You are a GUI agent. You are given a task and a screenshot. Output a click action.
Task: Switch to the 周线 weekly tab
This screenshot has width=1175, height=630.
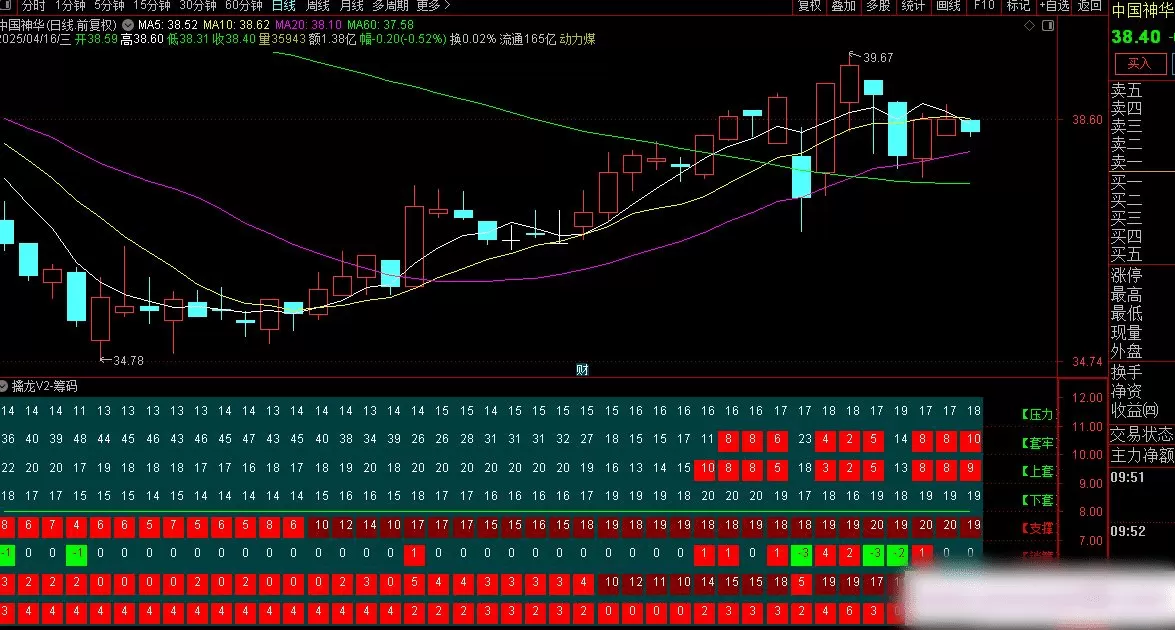(318, 6)
